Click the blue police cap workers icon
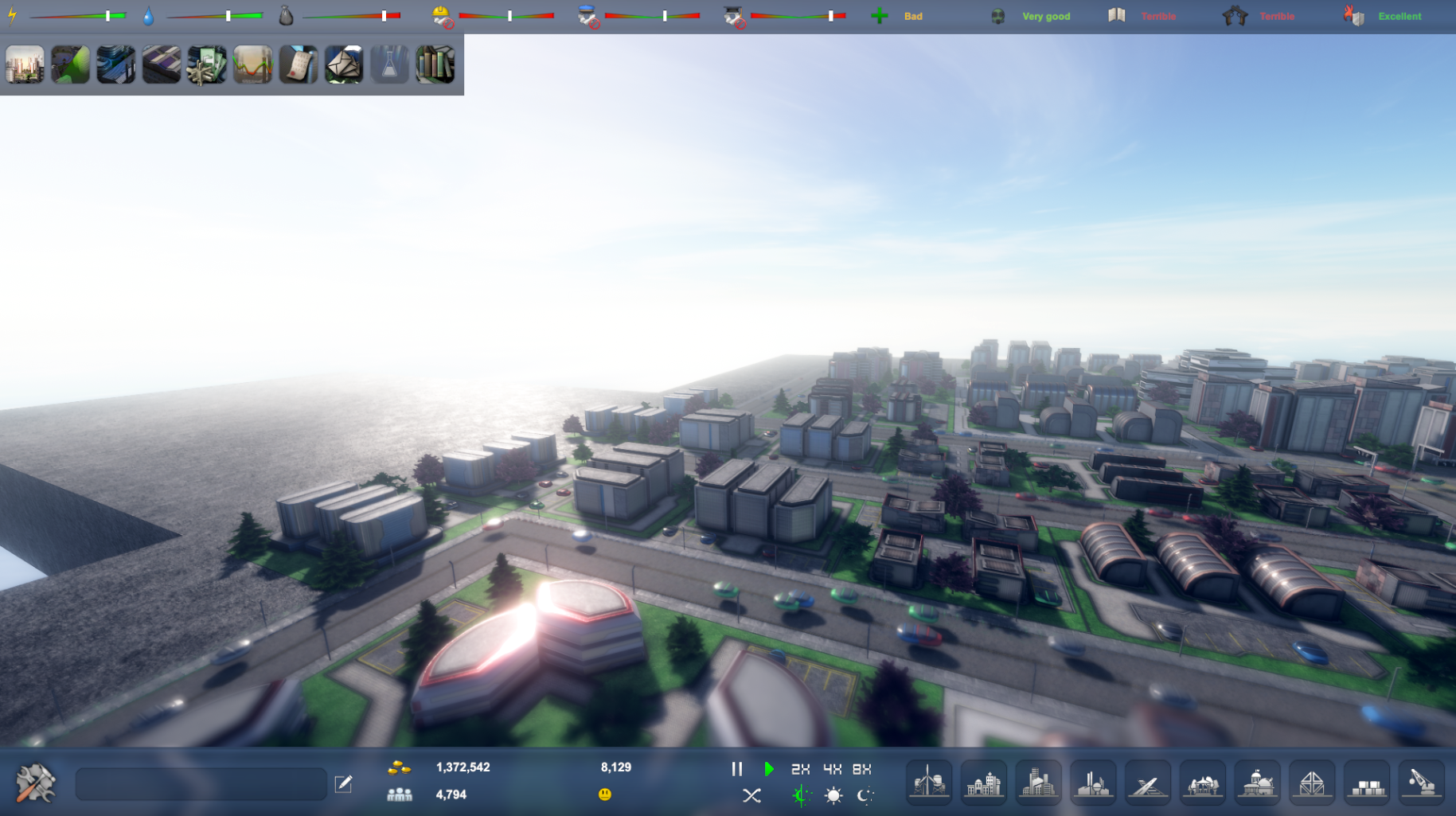 [588, 16]
